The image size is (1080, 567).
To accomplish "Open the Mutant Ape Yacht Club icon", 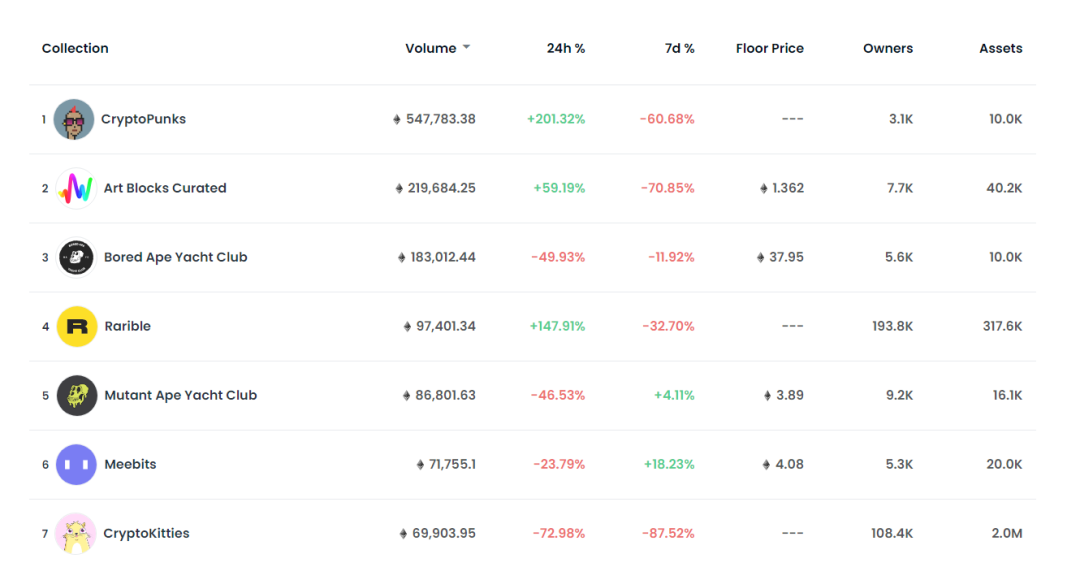I will (x=76, y=395).
